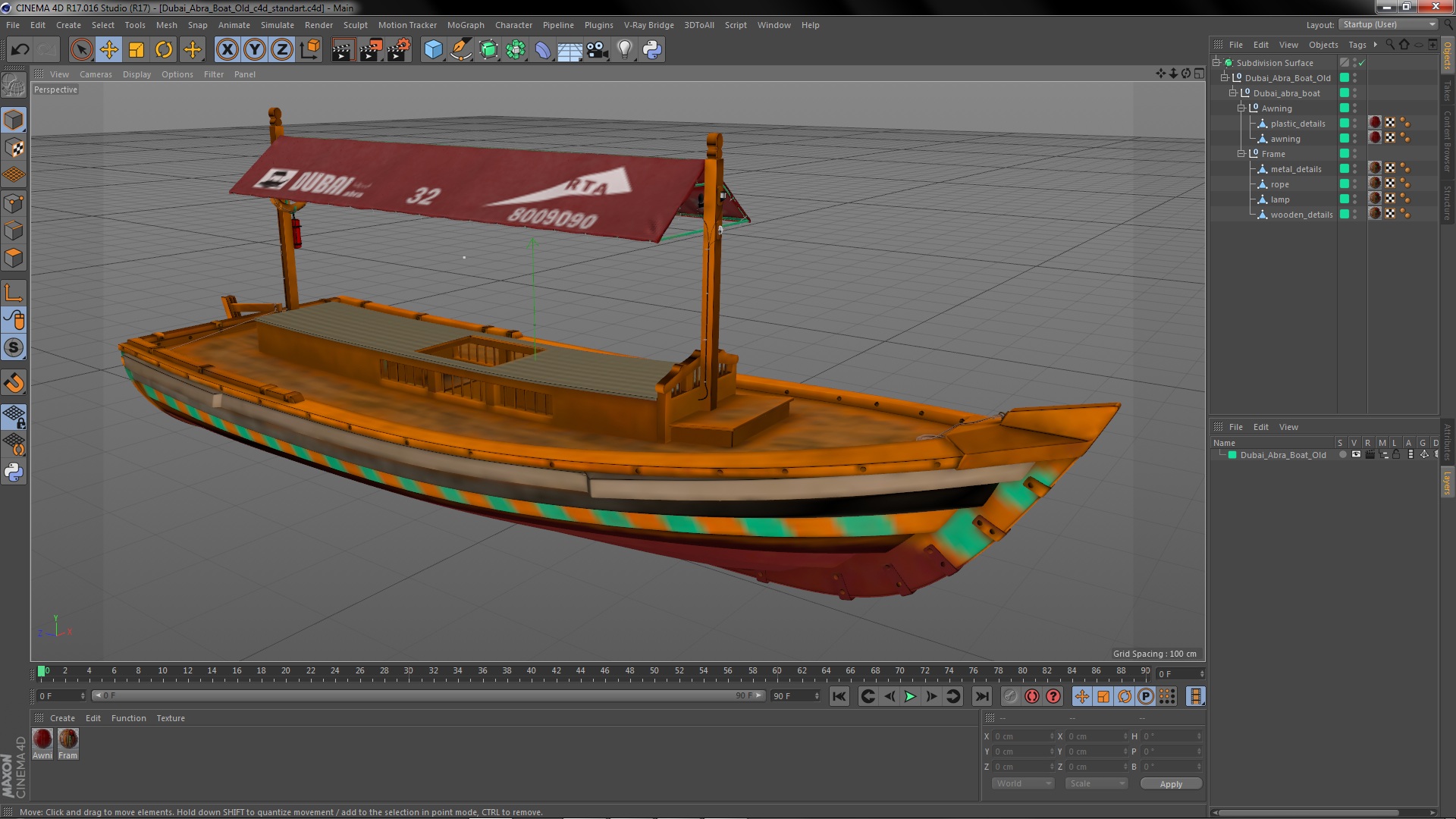Open the Scale mode dropdown
Screen dimensions: 1456x819
coord(1096,783)
